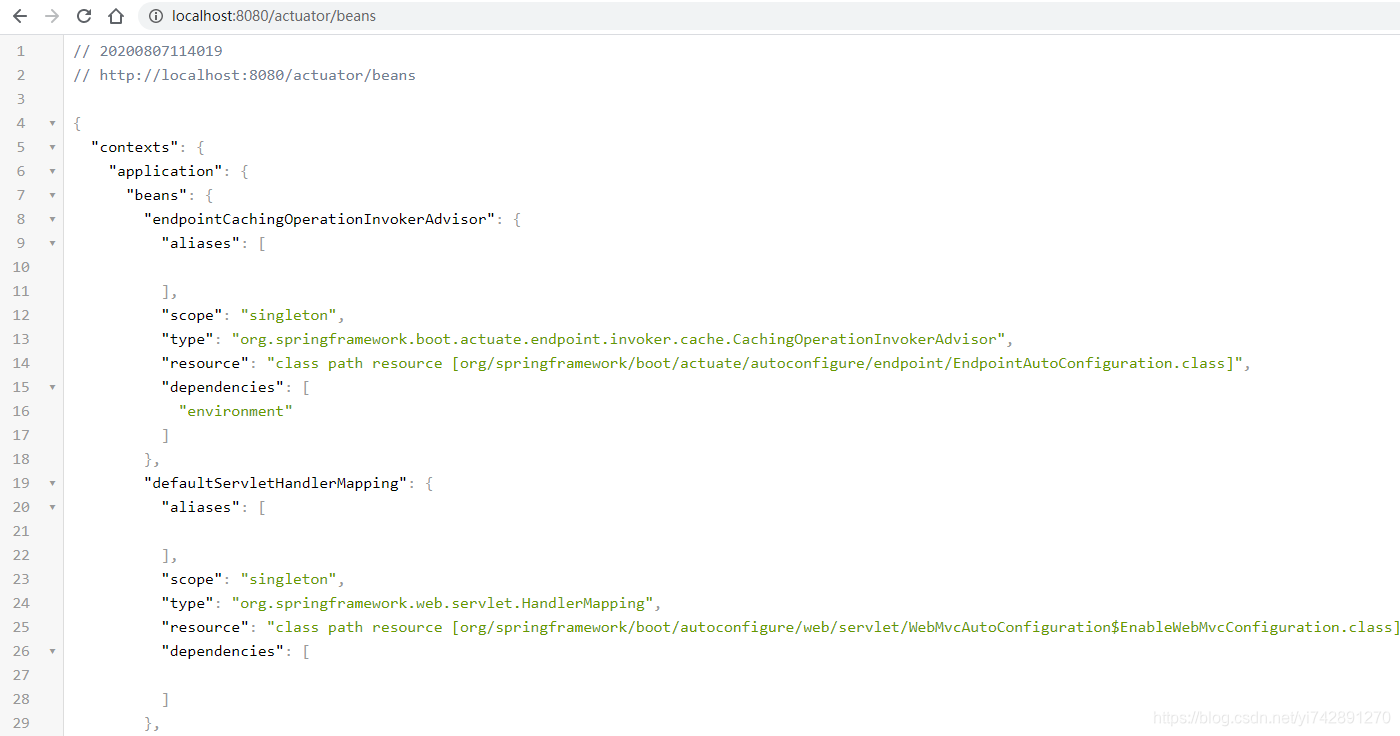Click the "singleton" value on line 12
This screenshot has height=736, width=1400.
click(288, 315)
